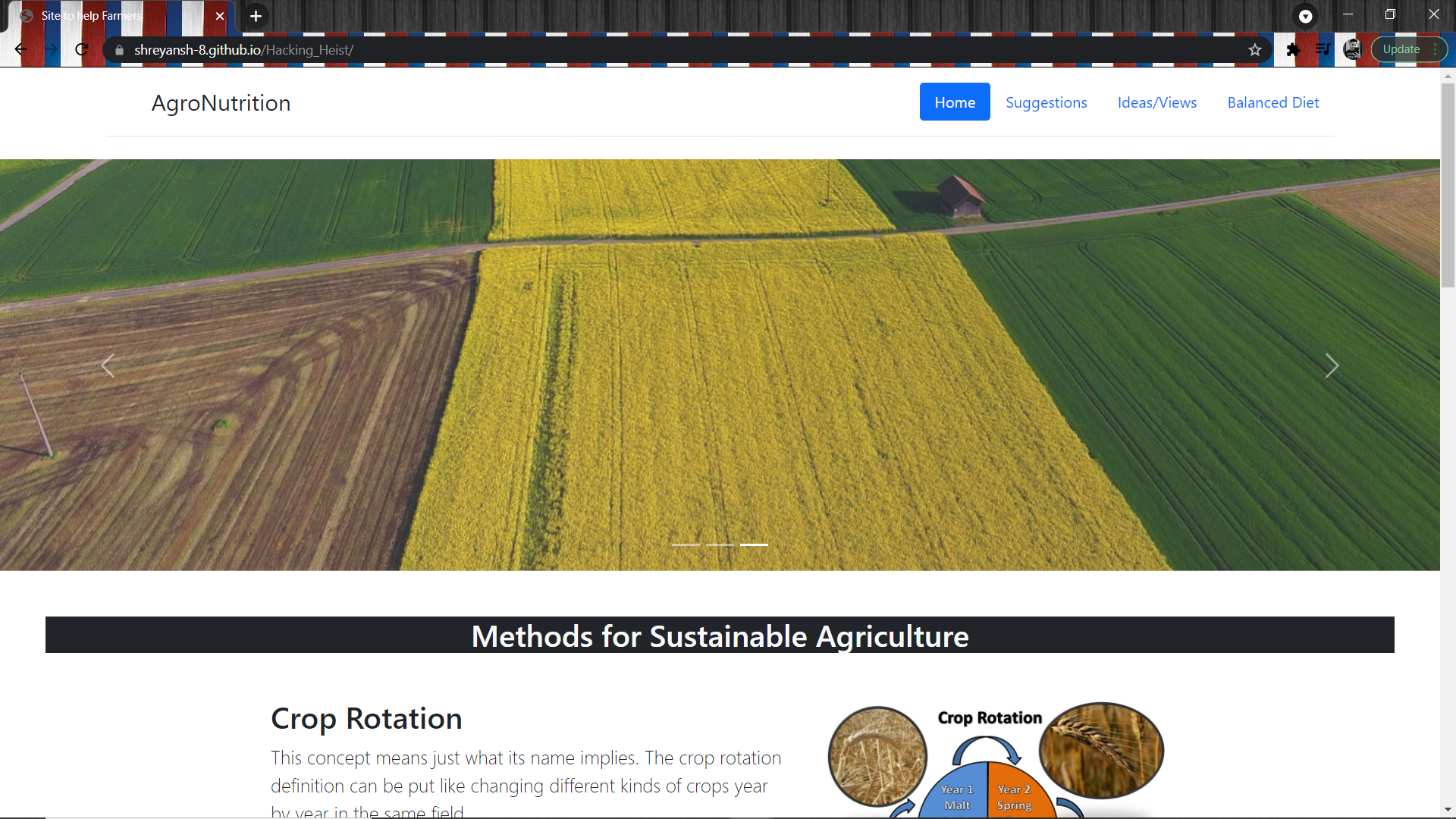Open the Extensions puzzle icon

tap(1293, 50)
